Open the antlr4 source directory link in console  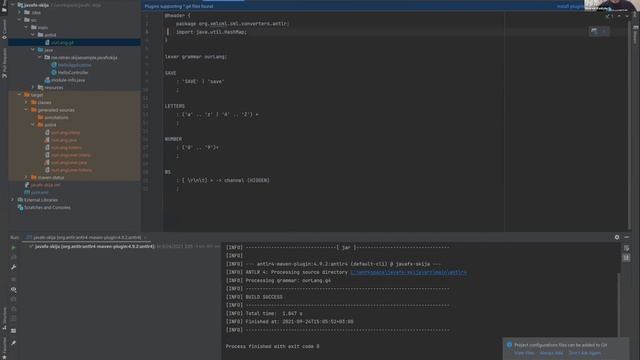409,272
